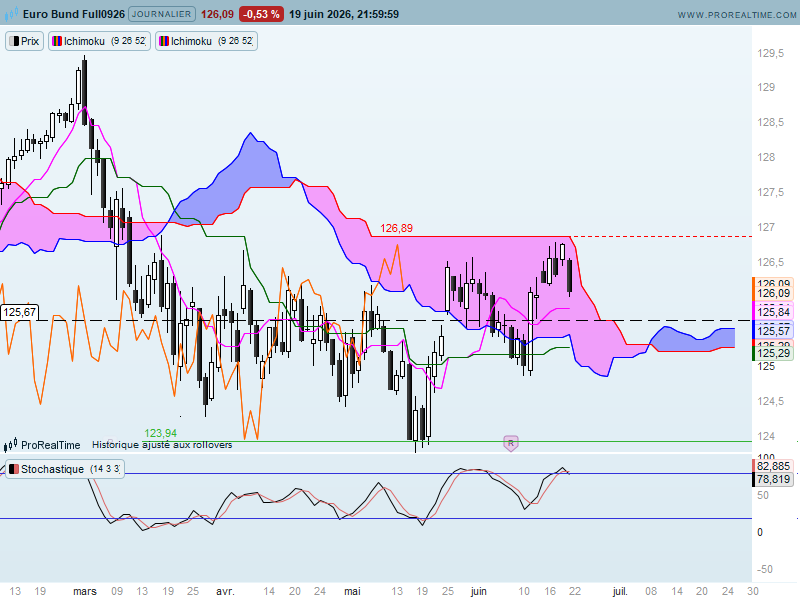Select the red 126,89 resistance level label
Image resolution: width=800 pixels, height=600 pixels.
pyautogui.click(x=396, y=228)
